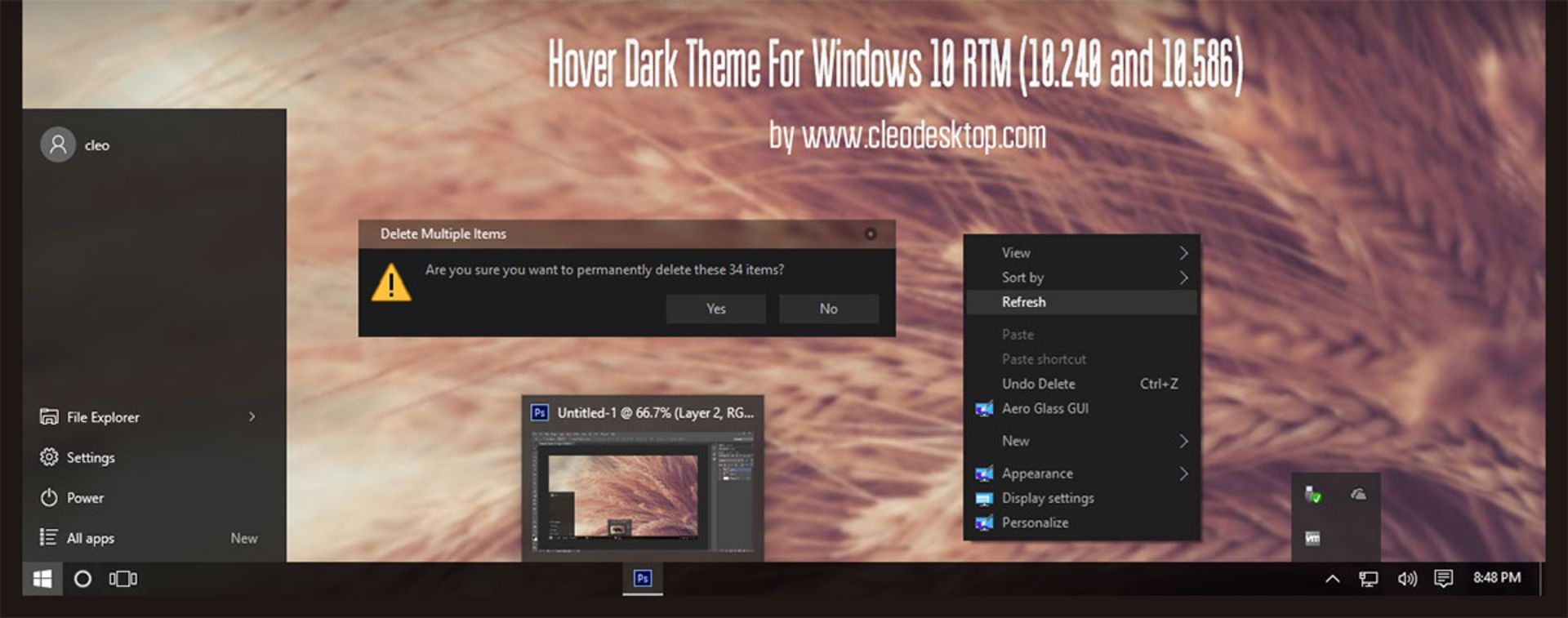Open Display settings from context menu

(1081, 498)
